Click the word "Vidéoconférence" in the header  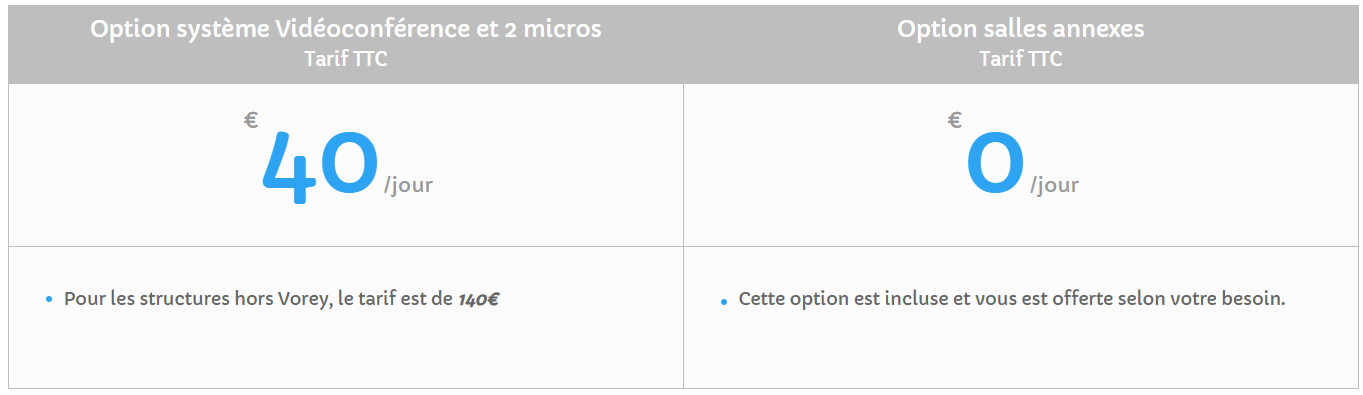(367, 29)
